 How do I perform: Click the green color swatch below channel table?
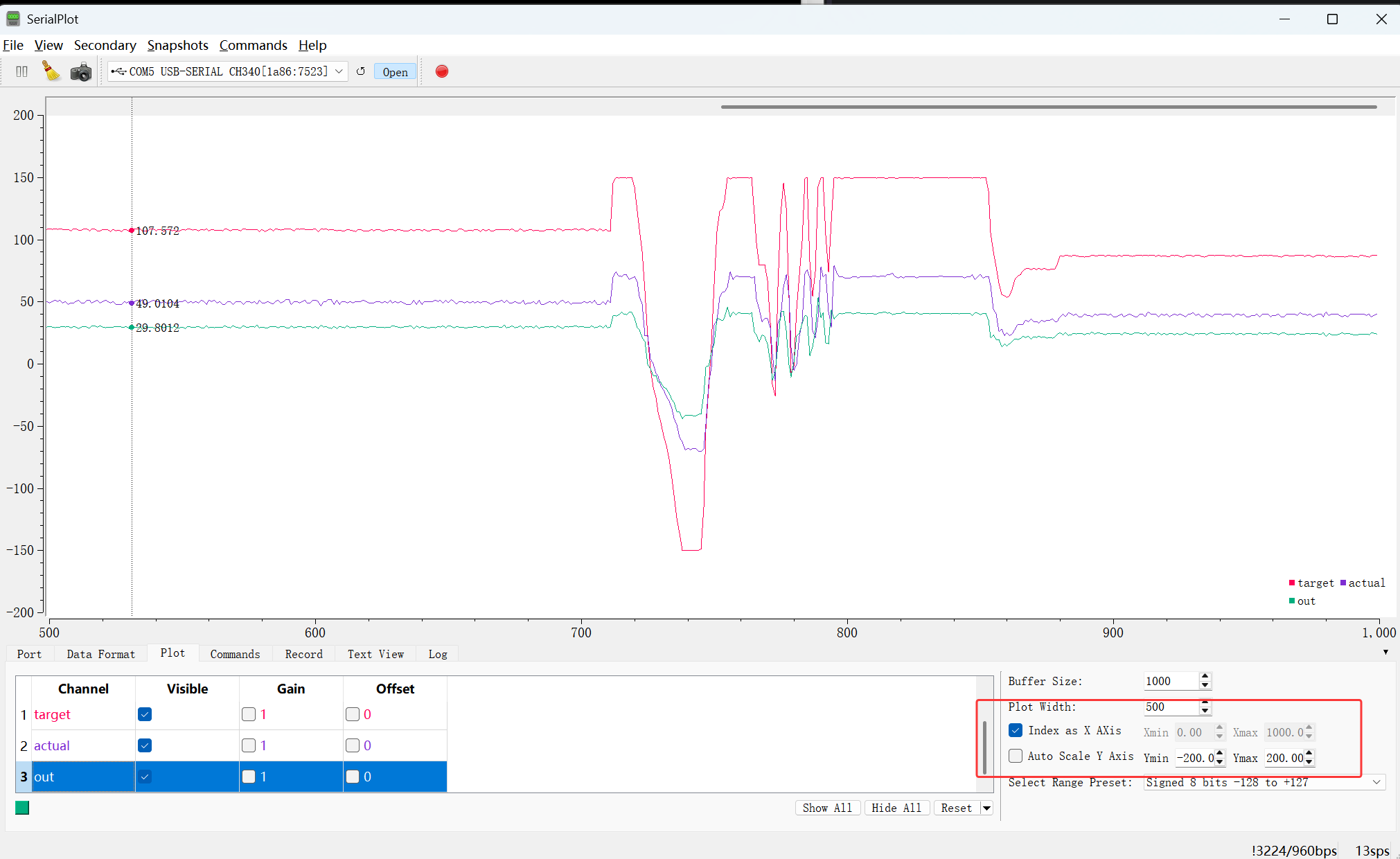[x=22, y=808]
